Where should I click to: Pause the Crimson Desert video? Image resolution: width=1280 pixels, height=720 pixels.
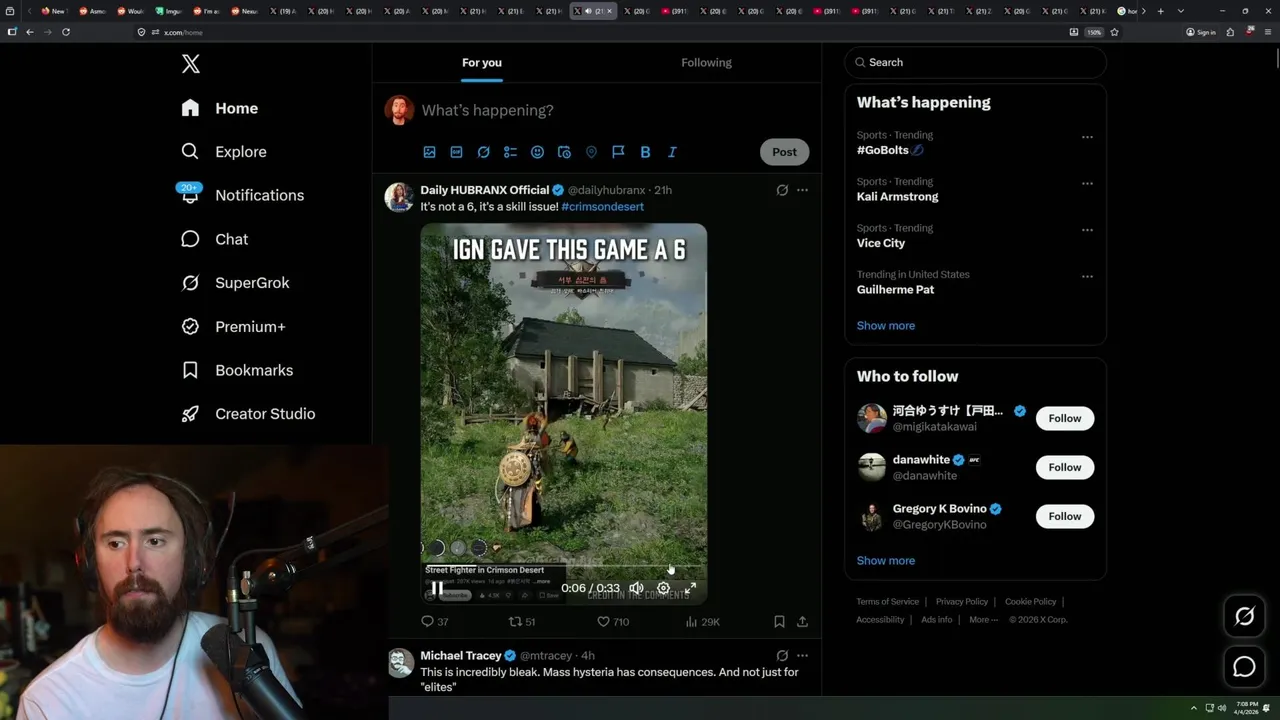pos(437,588)
